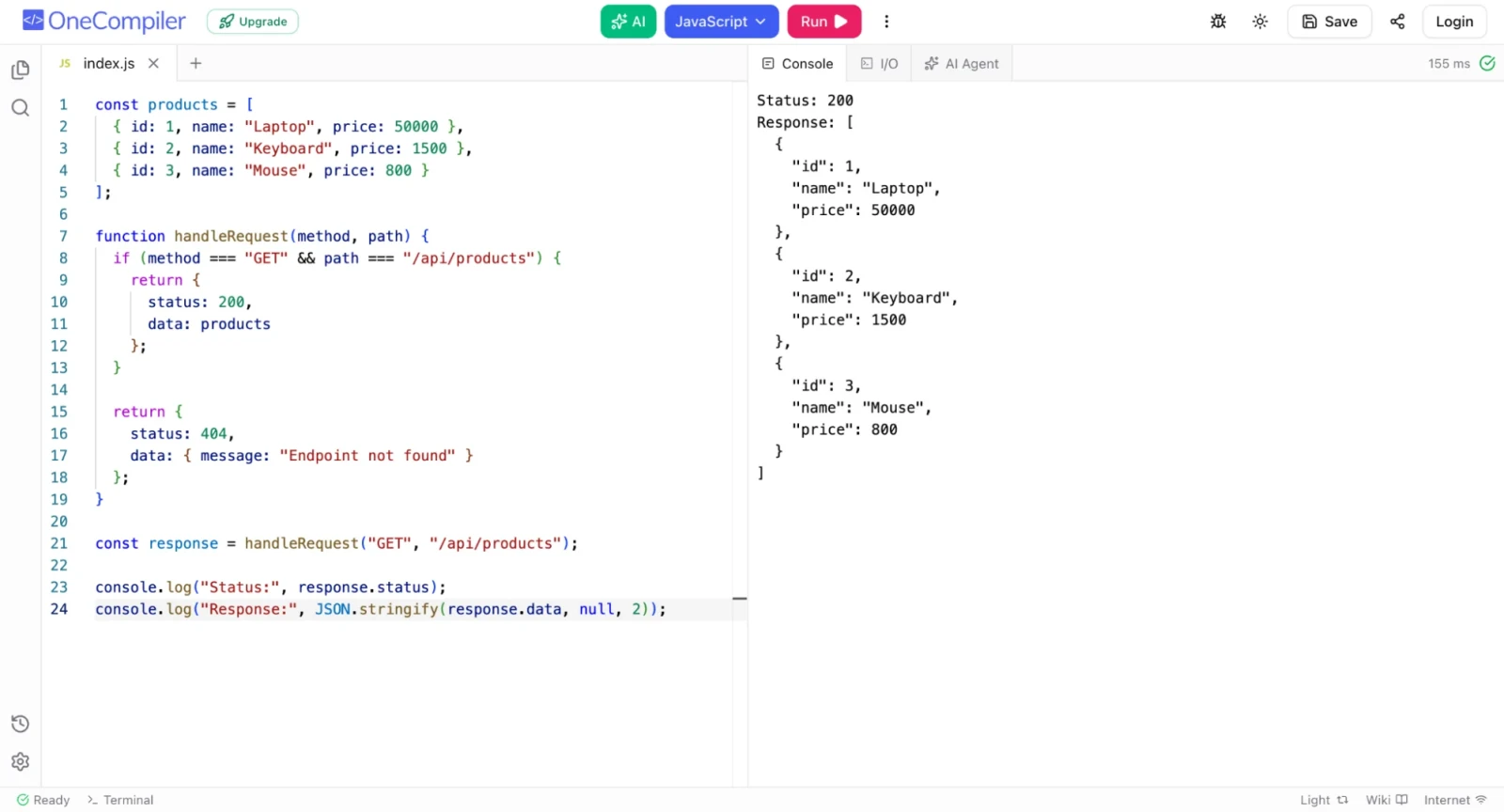Screen dimensions: 1504x812
Task: Open the AI assistant button
Action: click(x=628, y=22)
